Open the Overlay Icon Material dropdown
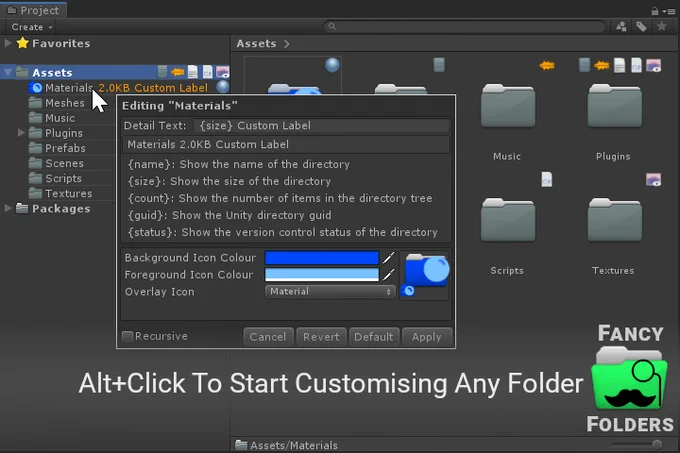 tap(330, 291)
